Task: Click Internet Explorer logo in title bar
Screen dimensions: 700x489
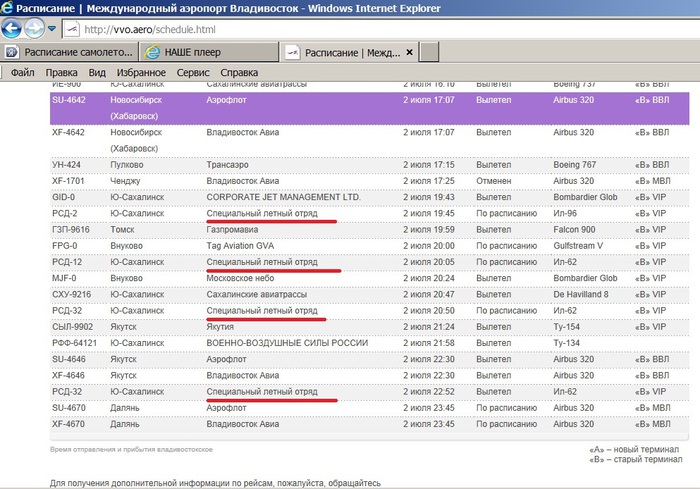Action: click(x=6, y=8)
